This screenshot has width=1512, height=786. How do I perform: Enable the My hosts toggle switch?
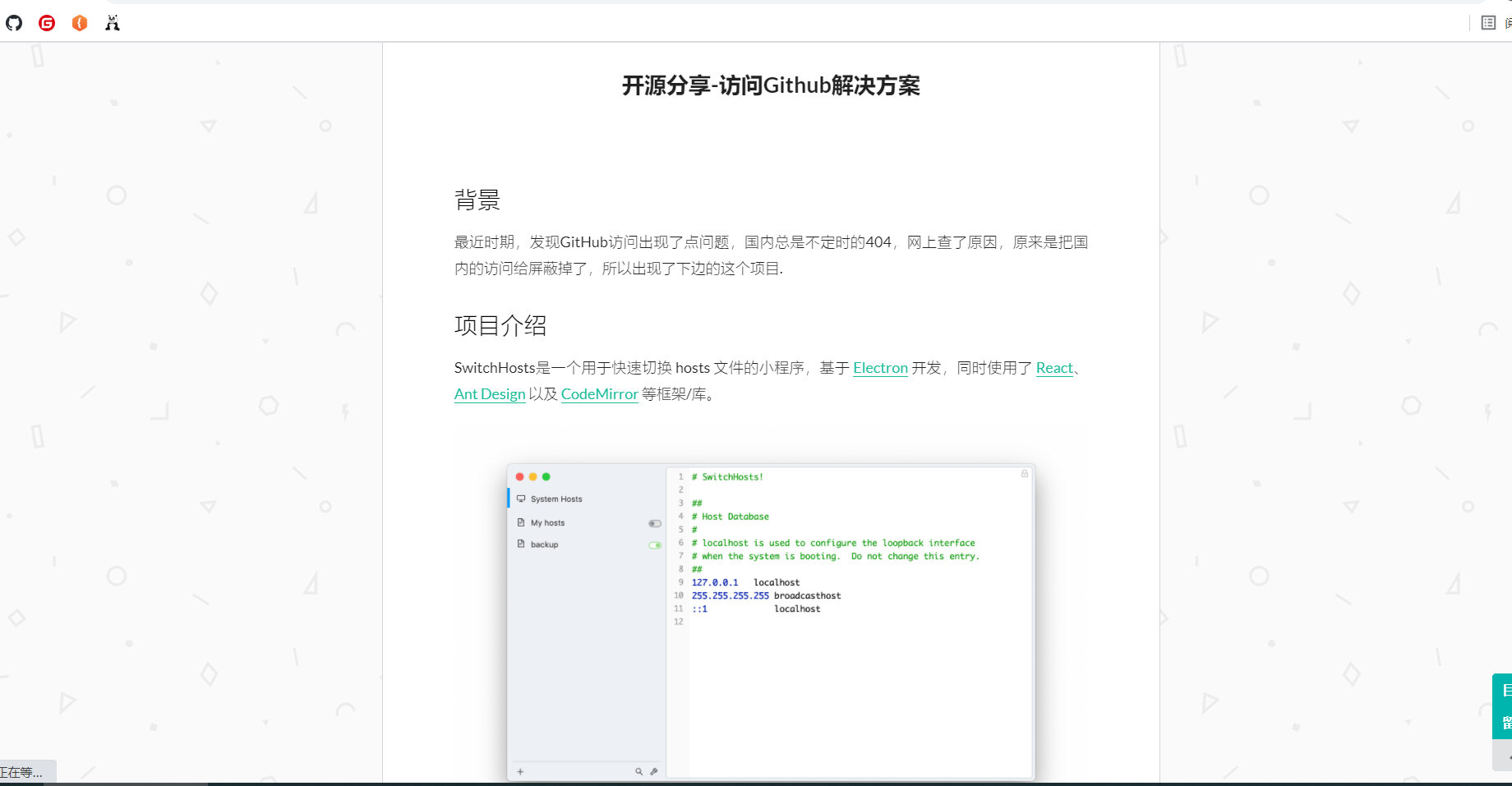pyautogui.click(x=654, y=523)
